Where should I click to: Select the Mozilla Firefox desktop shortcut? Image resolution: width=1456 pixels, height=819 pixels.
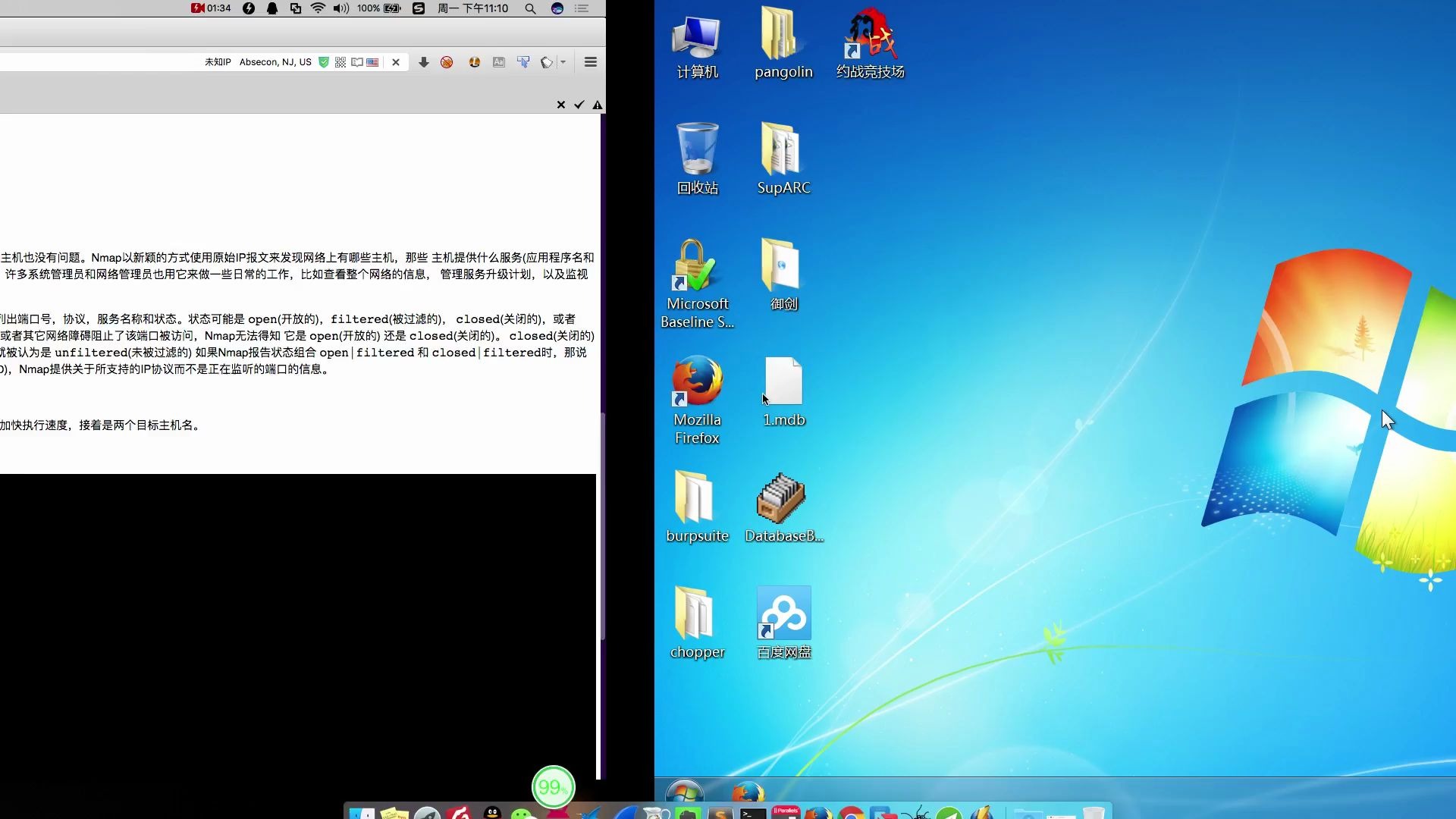point(697,400)
